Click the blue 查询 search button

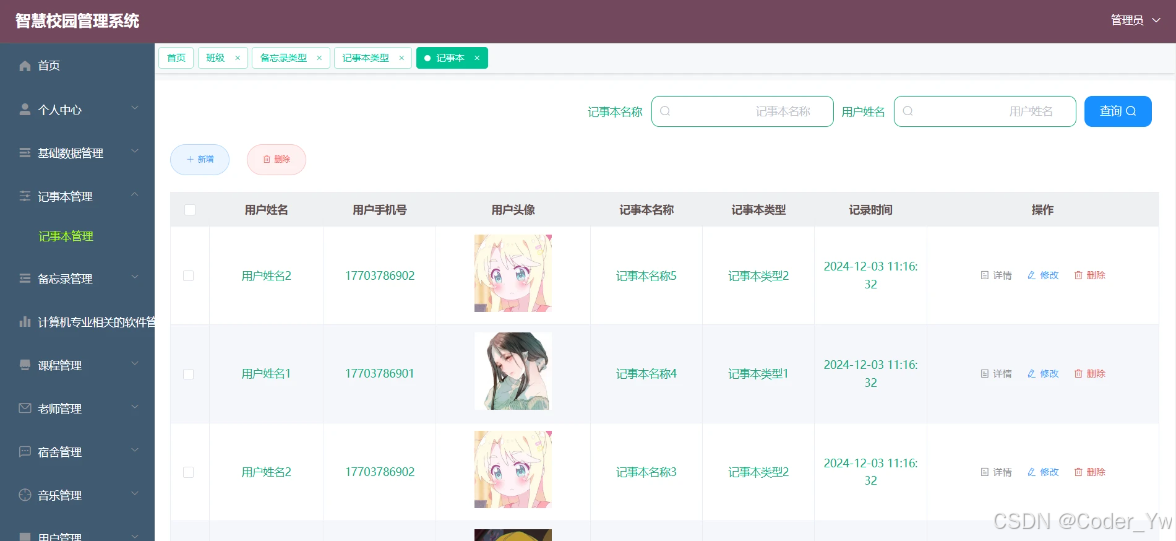coord(1118,111)
